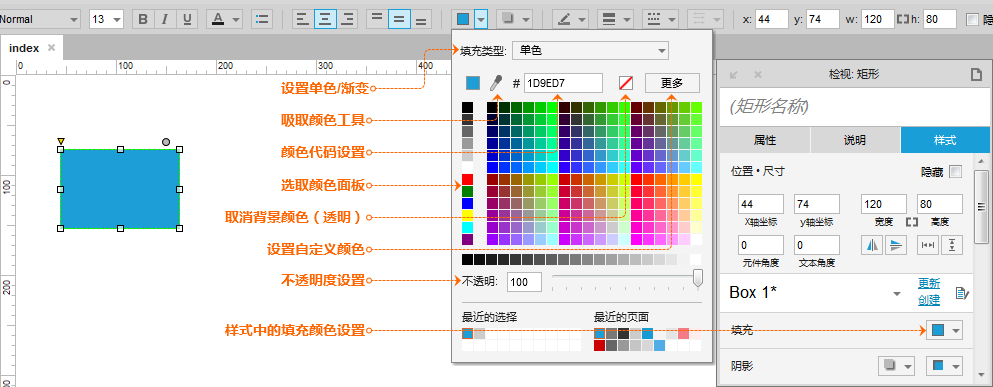Open the font size dropdown
The height and width of the screenshot is (387, 993).
(106, 19)
